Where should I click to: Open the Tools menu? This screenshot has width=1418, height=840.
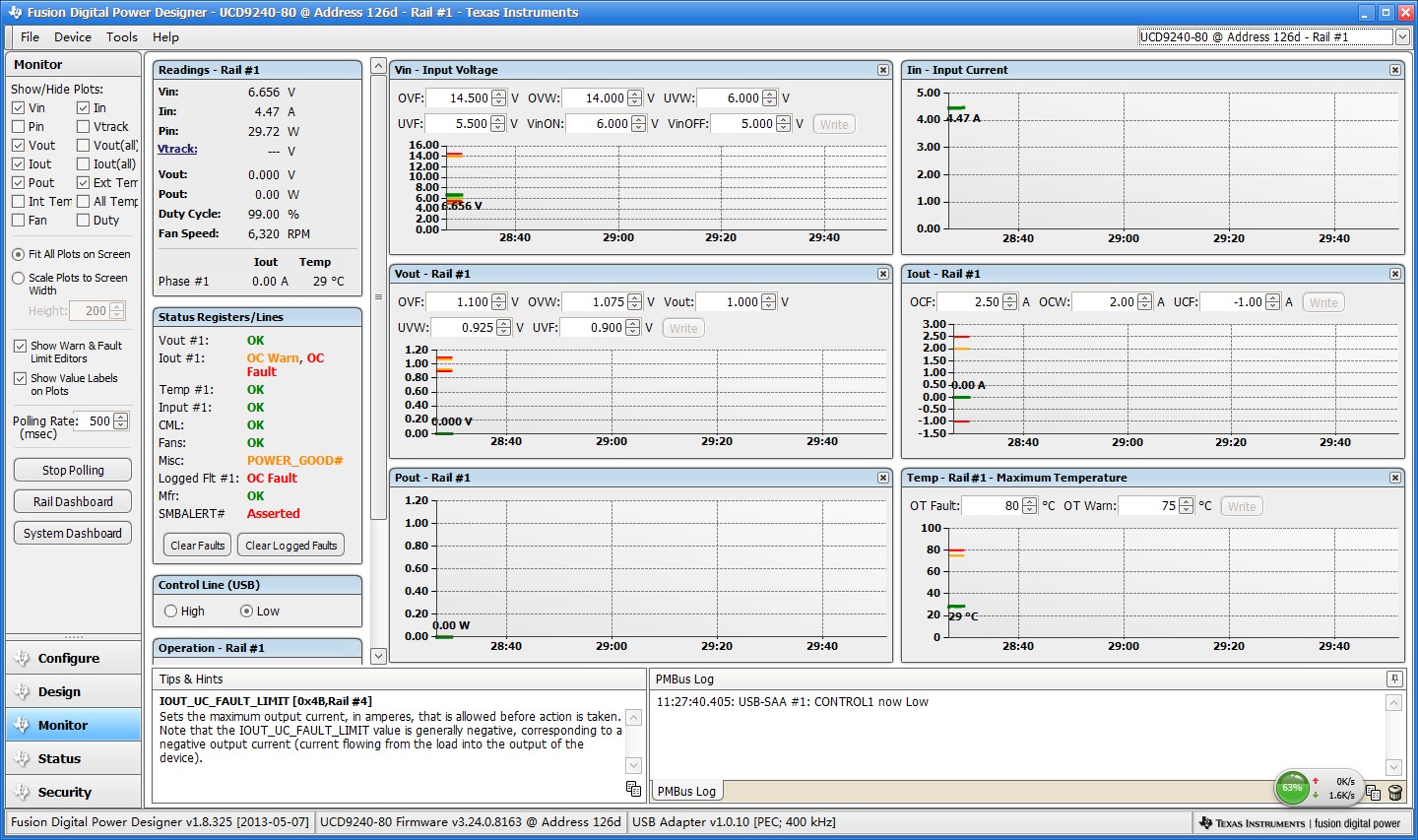[122, 37]
